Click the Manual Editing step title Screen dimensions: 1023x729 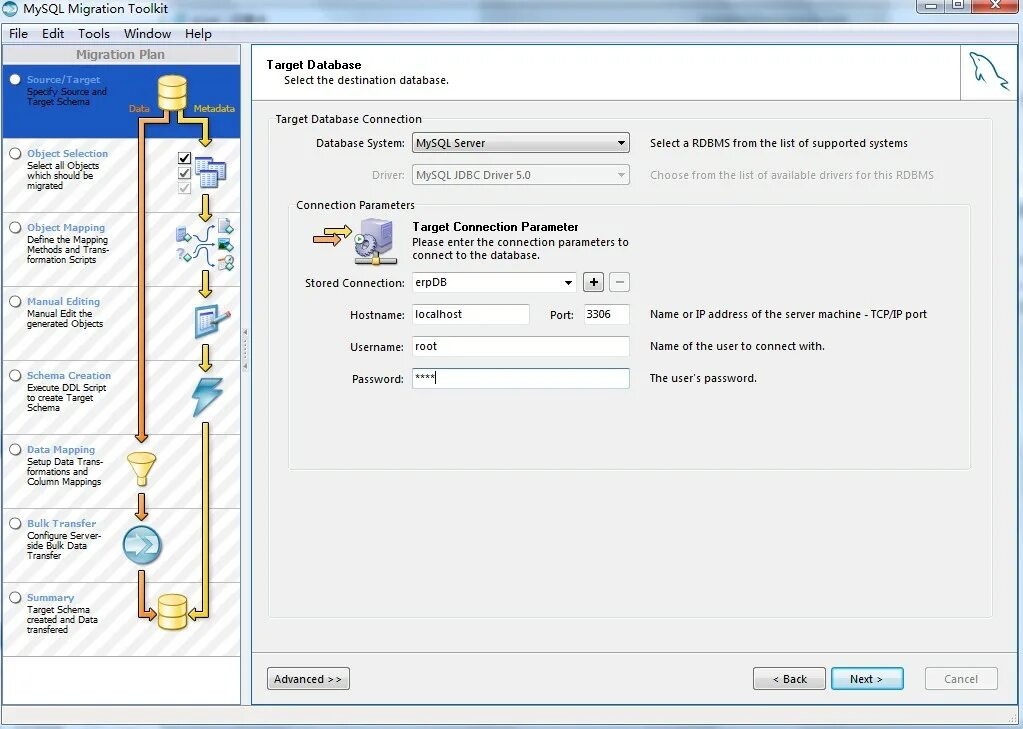tap(63, 302)
